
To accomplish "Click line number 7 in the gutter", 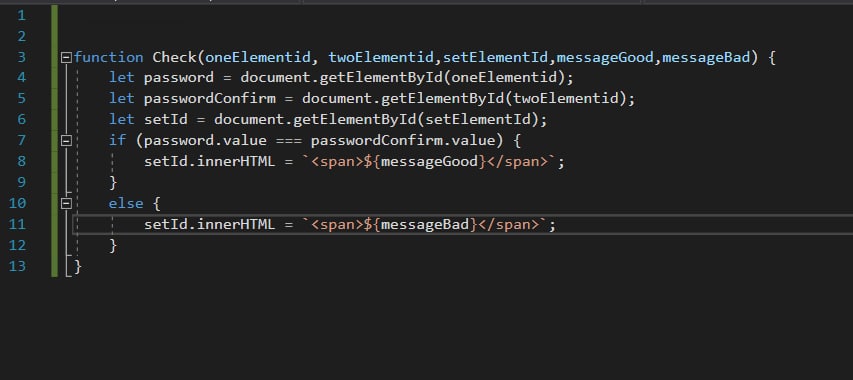I will pyautogui.click(x=22, y=141).
